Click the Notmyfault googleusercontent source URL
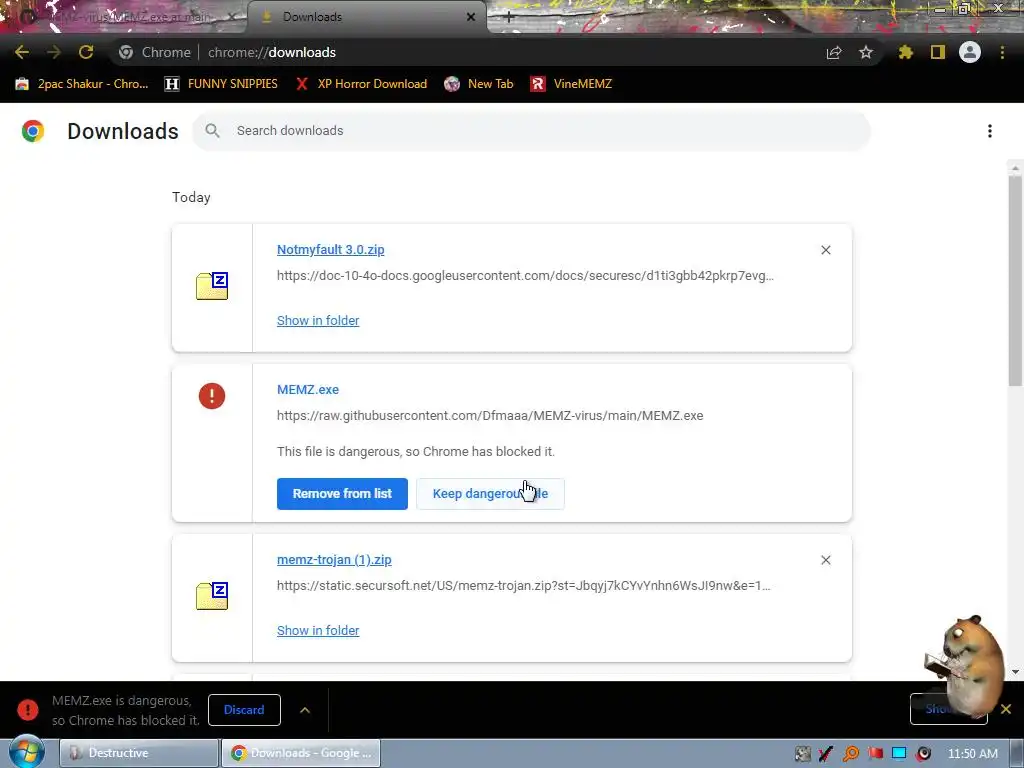Image resolution: width=1024 pixels, height=768 pixels. click(525, 276)
